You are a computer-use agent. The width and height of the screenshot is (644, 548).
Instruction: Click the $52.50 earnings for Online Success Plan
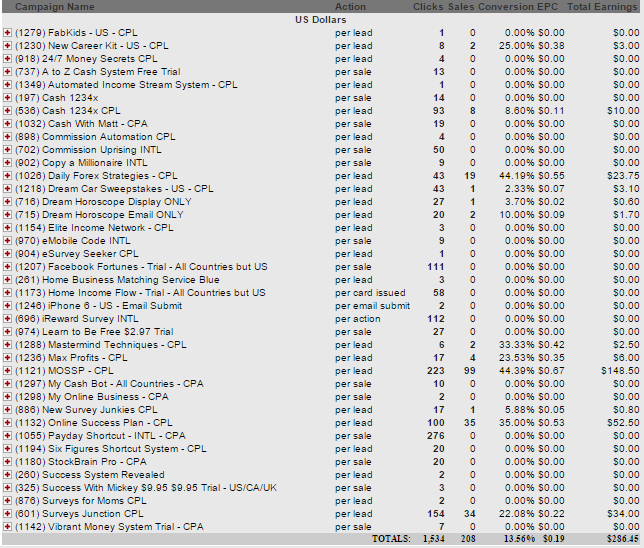[x=623, y=423]
